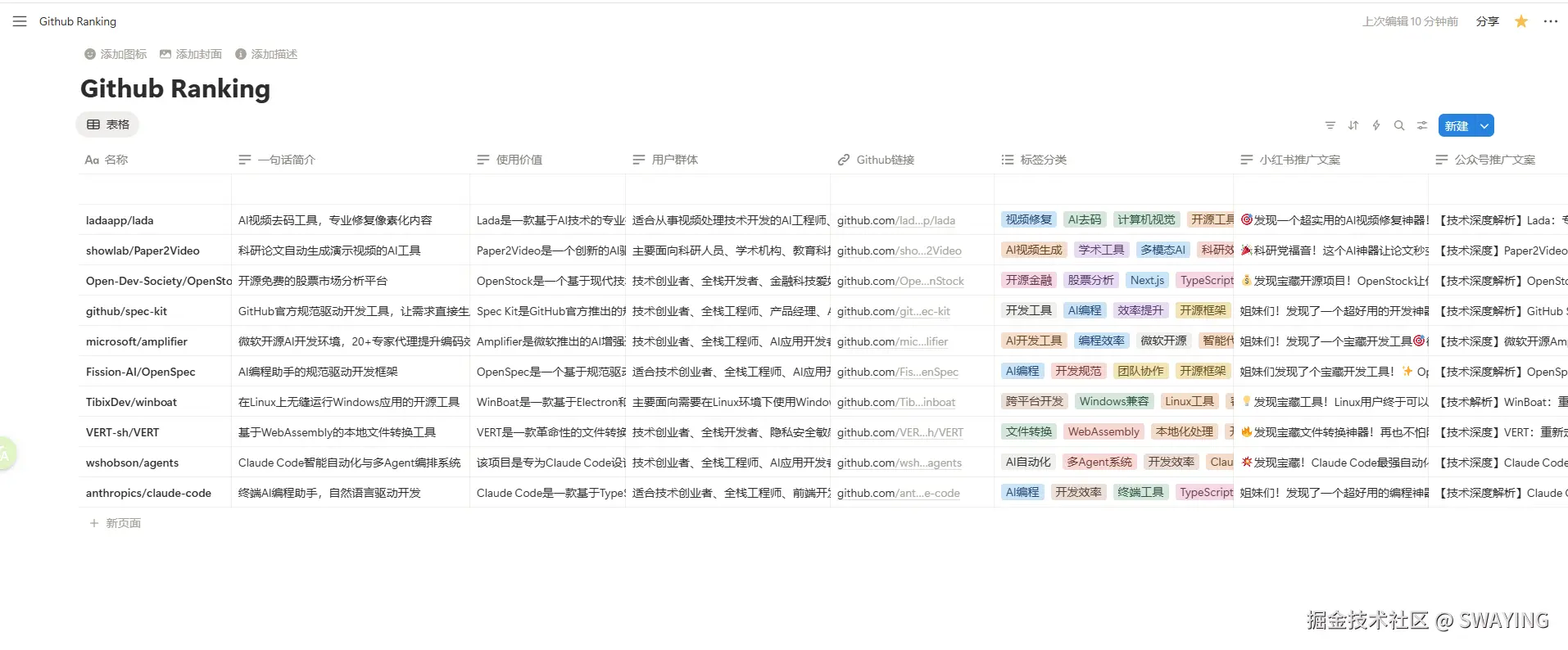Open the github.com/sho...2Video link
This screenshot has height=650, width=1568.
click(900, 251)
